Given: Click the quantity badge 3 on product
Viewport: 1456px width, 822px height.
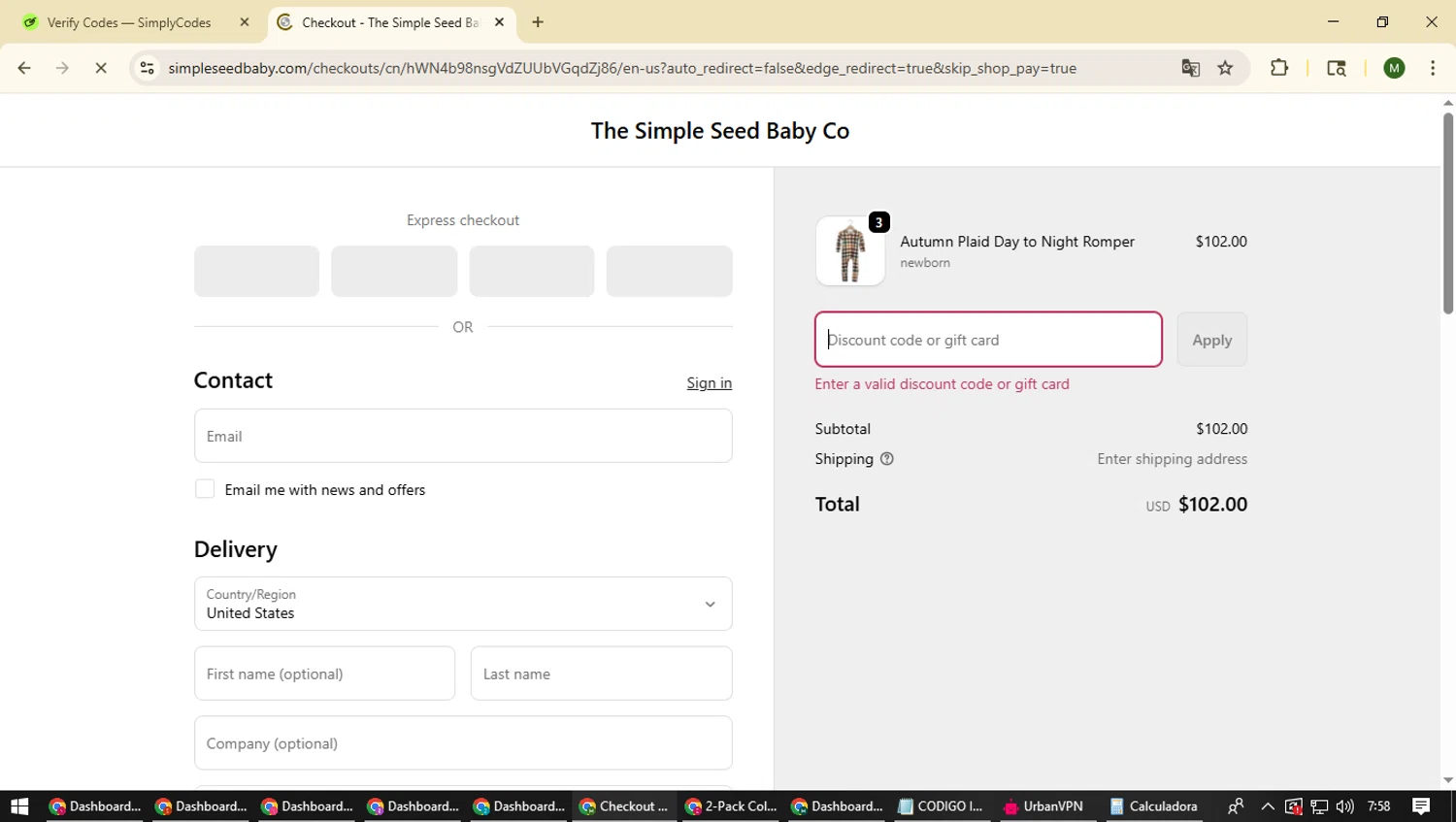Looking at the screenshot, I should click(878, 222).
